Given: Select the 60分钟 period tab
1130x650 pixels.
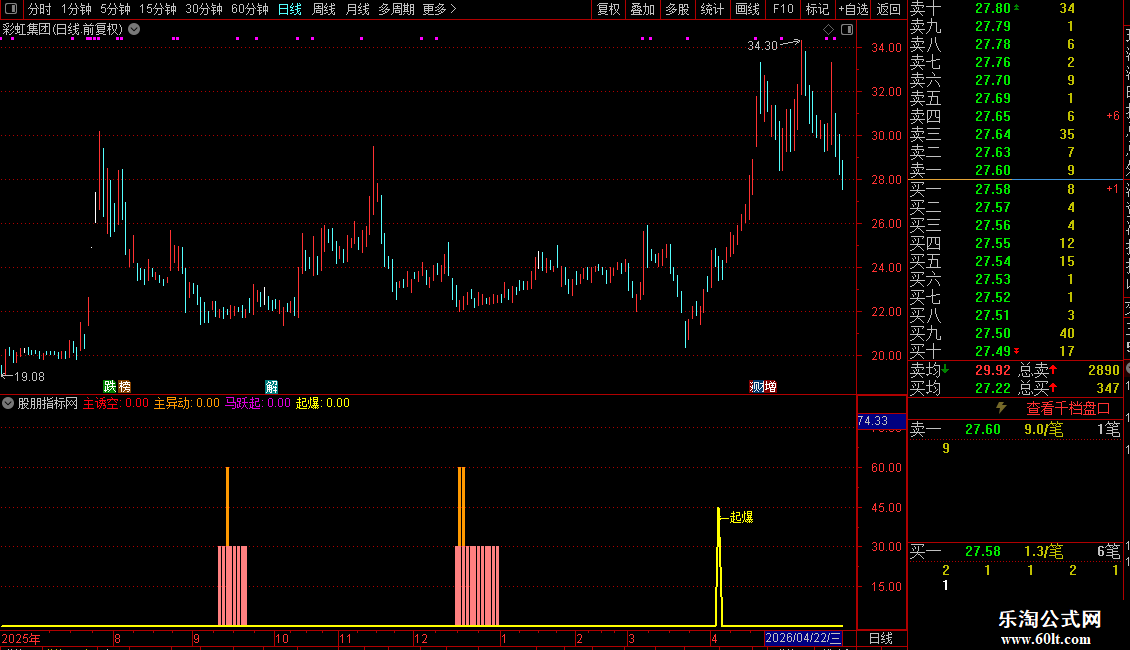Looking at the screenshot, I should click(249, 9).
